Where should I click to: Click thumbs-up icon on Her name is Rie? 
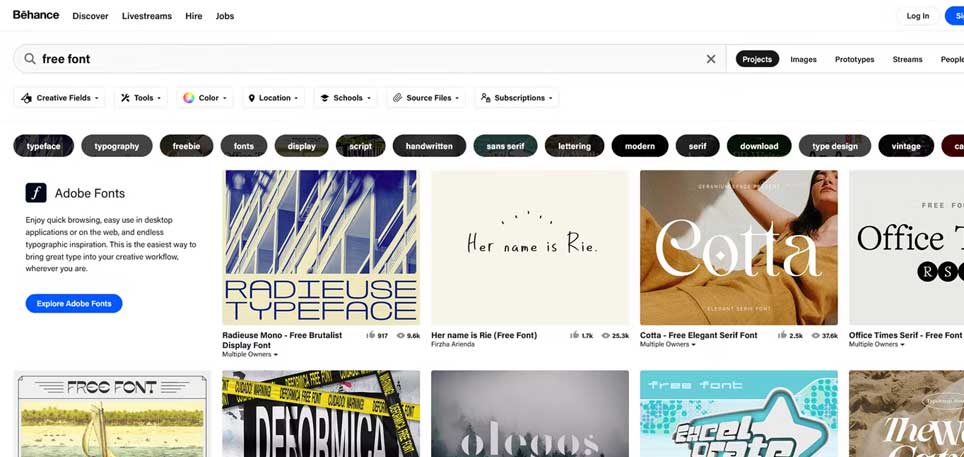(574, 335)
